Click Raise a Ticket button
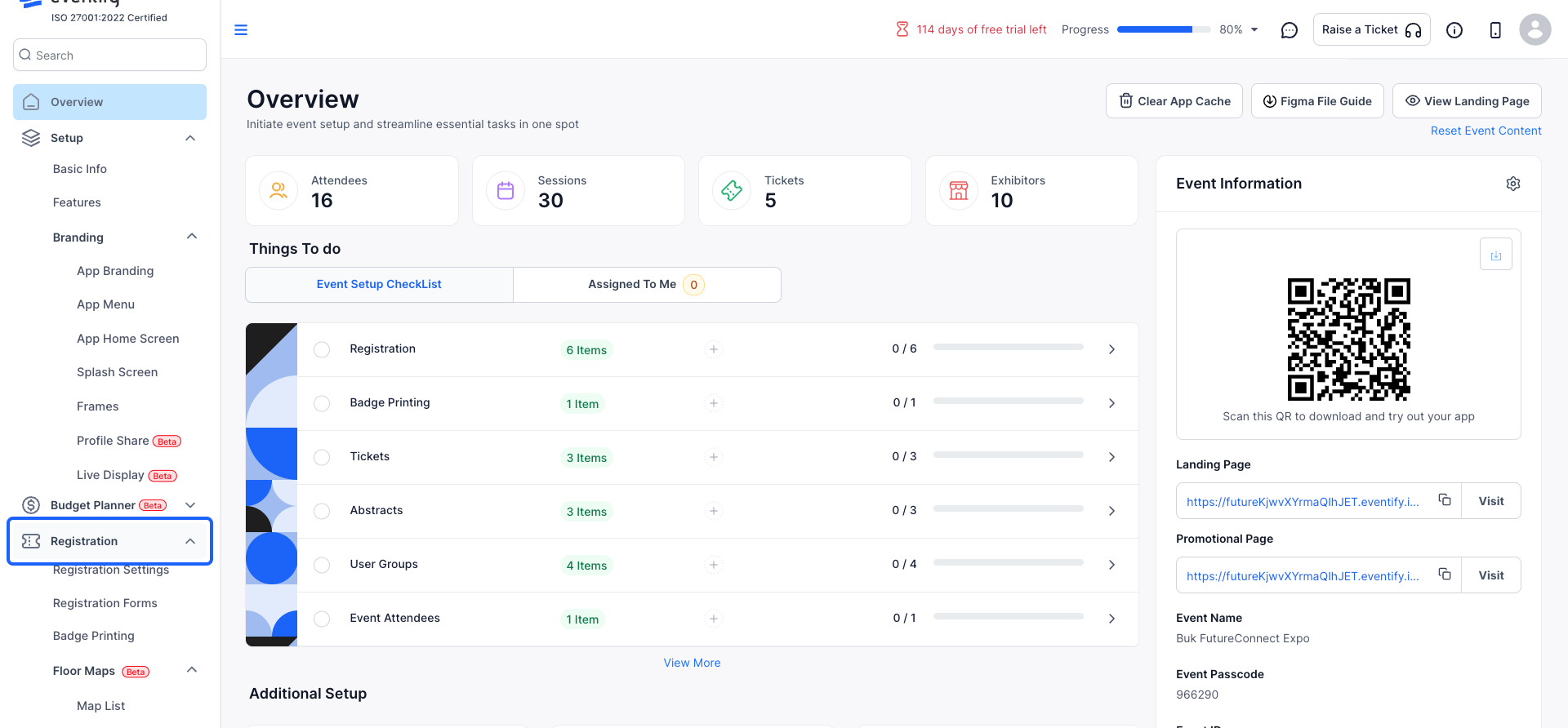 1372,29
